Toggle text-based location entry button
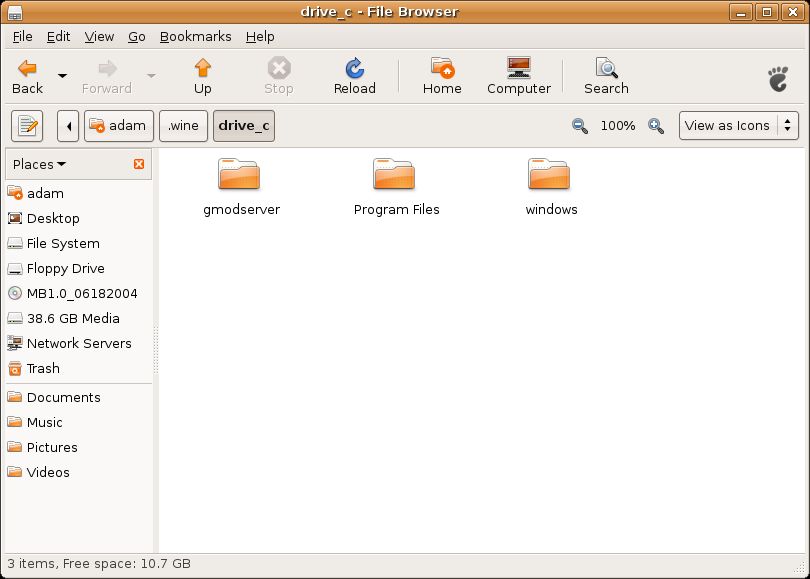810x579 pixels. [x=27, y=126]
